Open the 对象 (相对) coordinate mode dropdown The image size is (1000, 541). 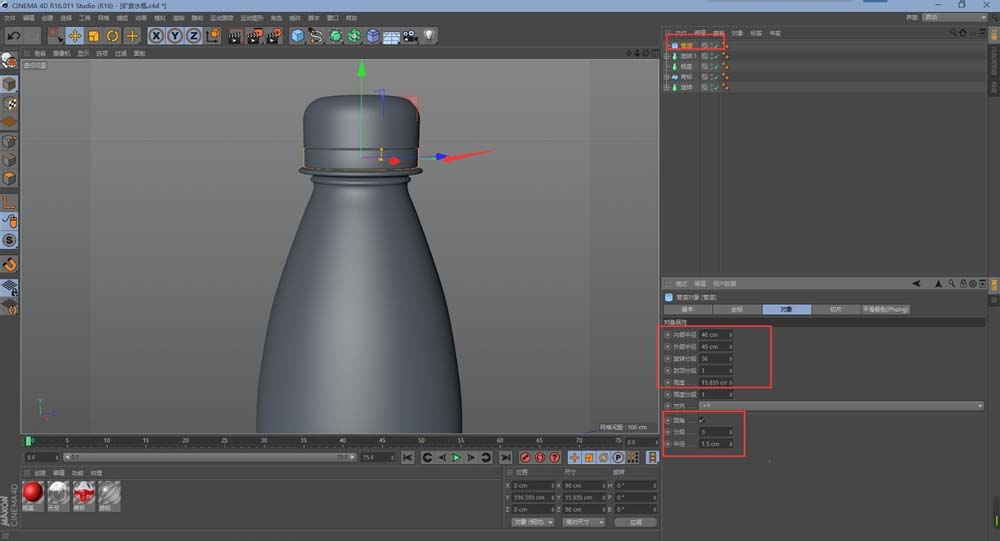(532, 522)
